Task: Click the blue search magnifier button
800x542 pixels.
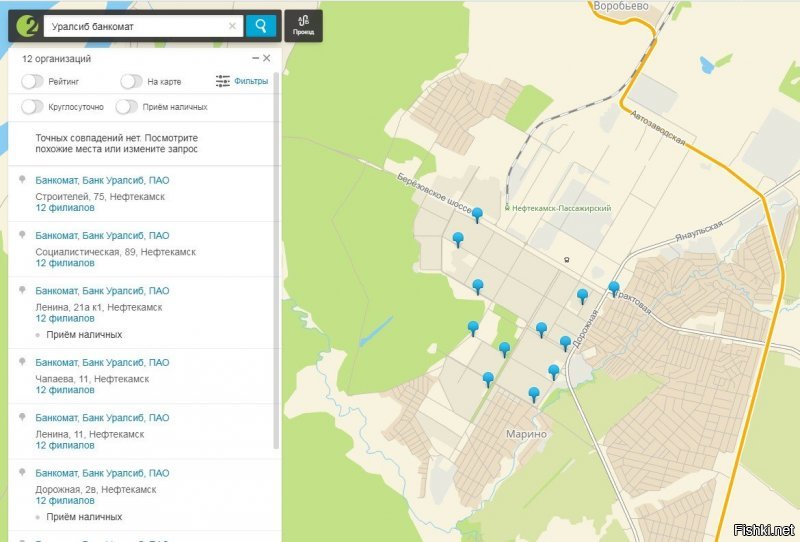Action: (x=261, y=26)
